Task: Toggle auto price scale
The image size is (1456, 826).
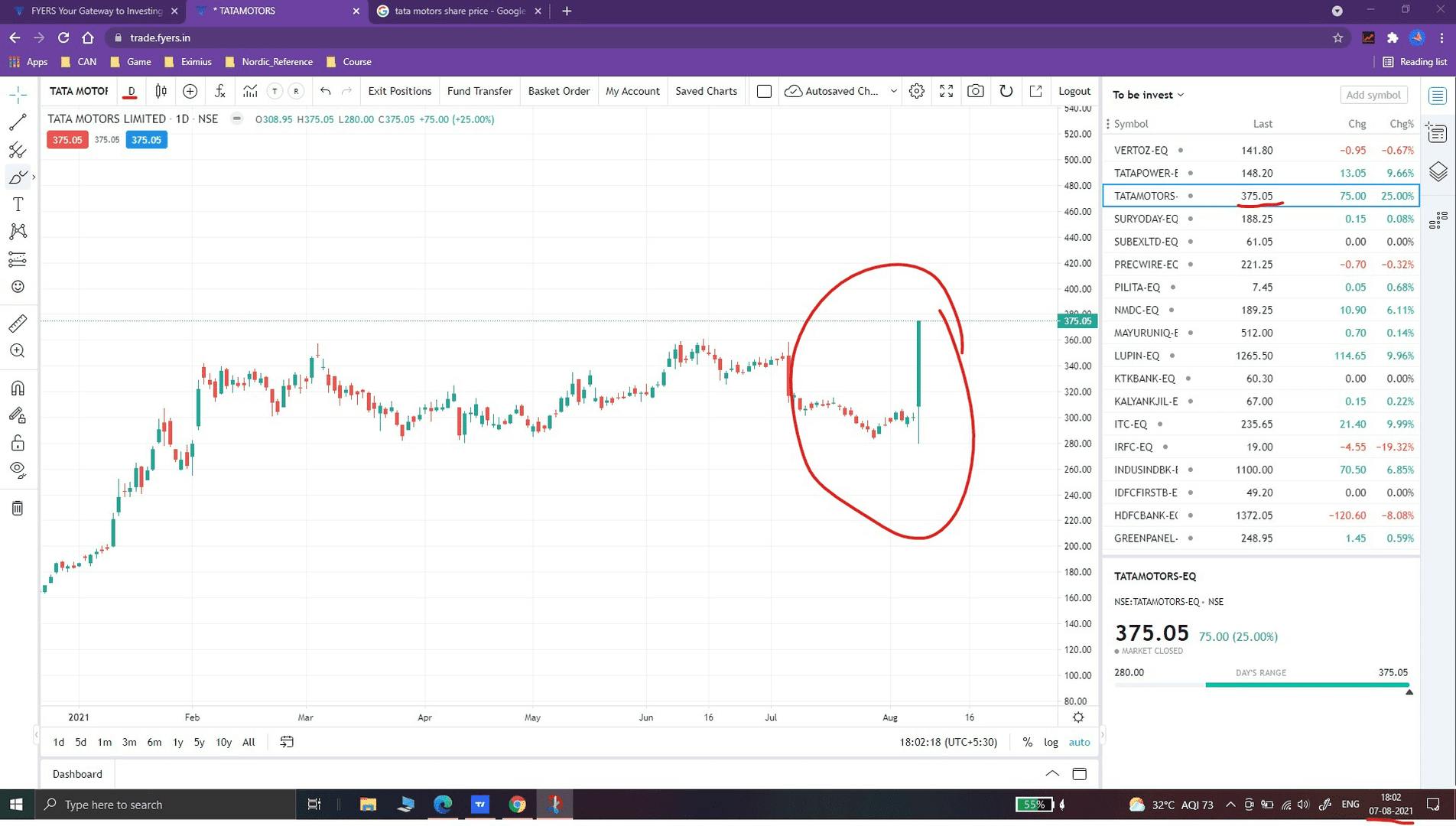Action: click(x=1079, y=742)
